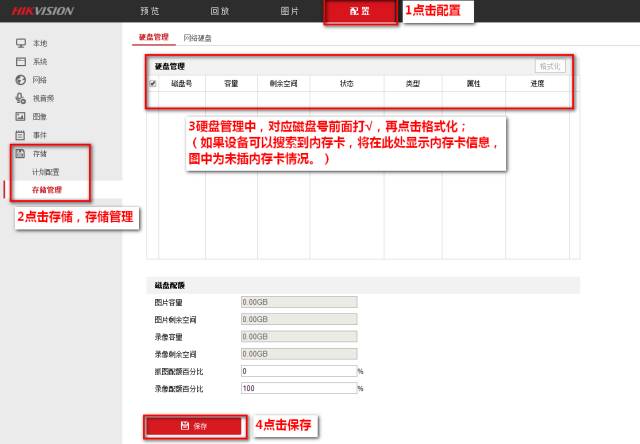Click the 网络 globe icon in sidebar
This screenshot has width=640, height=444.
[x=20, y=80]
